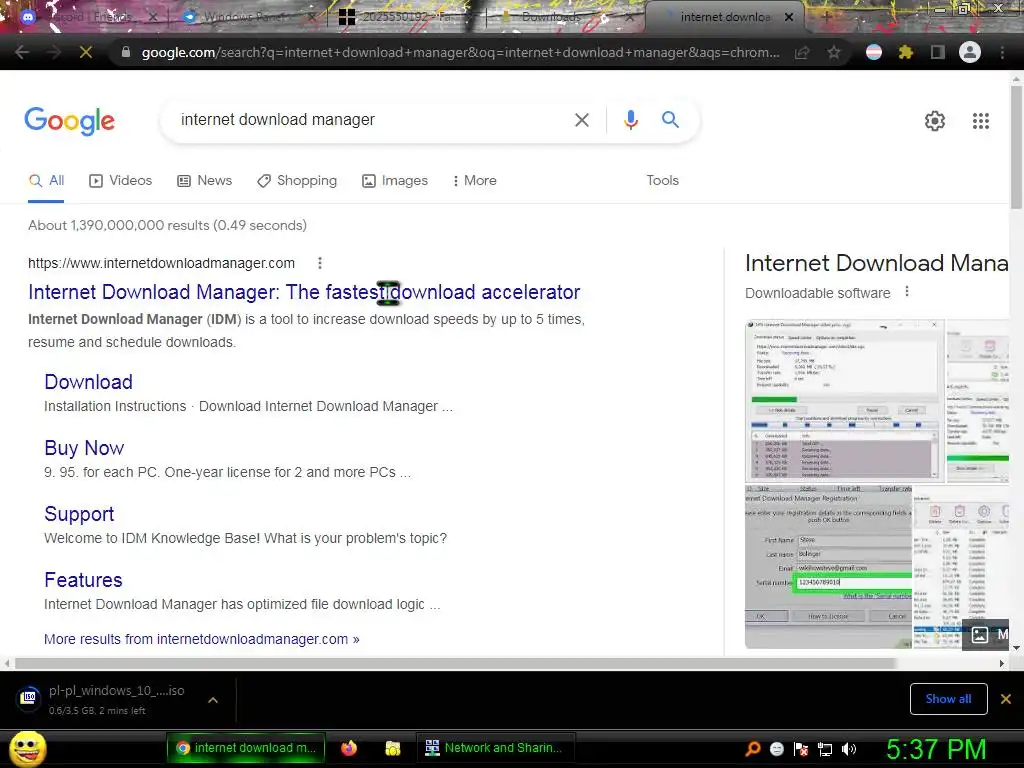This screenshot has height=768, width=1024.
Task: Open the volume speaker tray icon
Action: coord(850,749)
